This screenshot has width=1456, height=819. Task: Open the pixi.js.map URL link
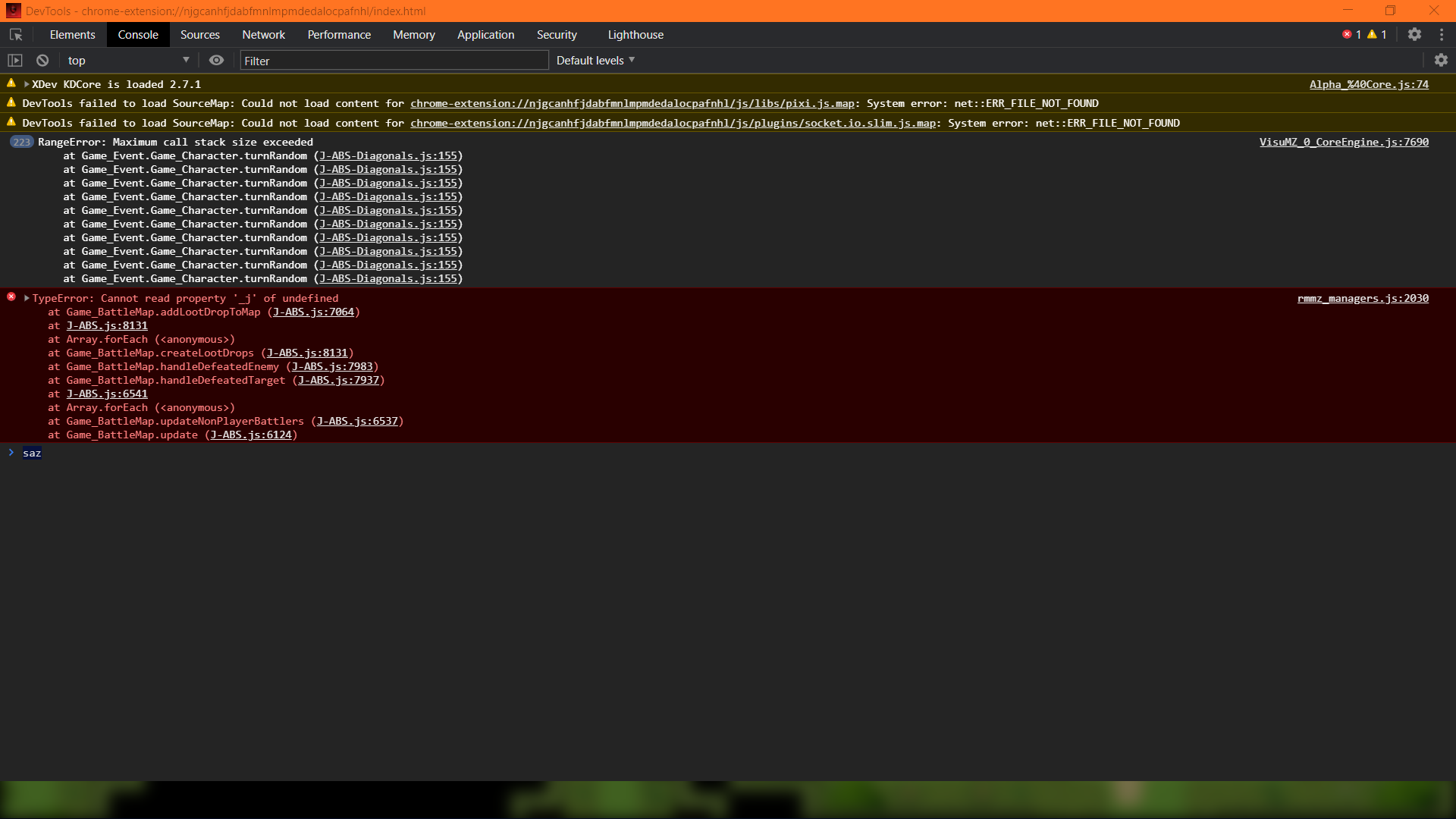click(632, 103)
